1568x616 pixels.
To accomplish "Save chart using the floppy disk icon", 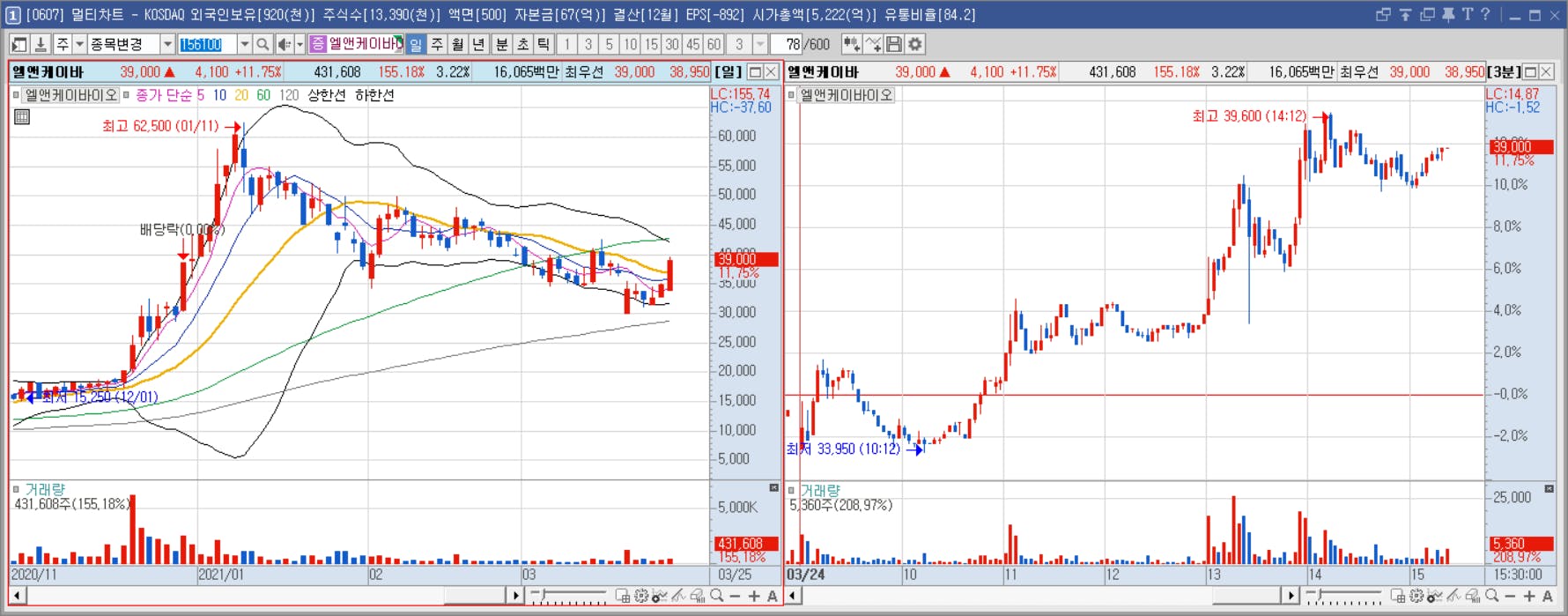I will click(x=894, y=44).
